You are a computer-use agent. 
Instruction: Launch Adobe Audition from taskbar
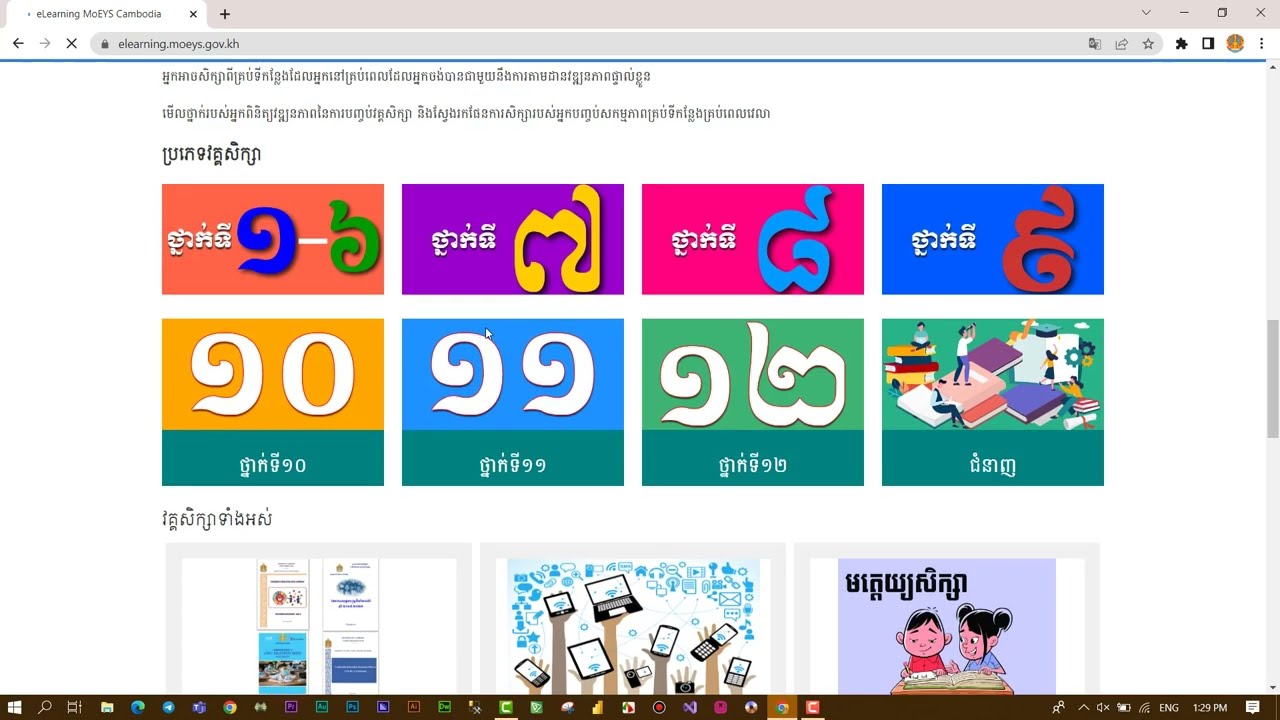click(322, 707)
